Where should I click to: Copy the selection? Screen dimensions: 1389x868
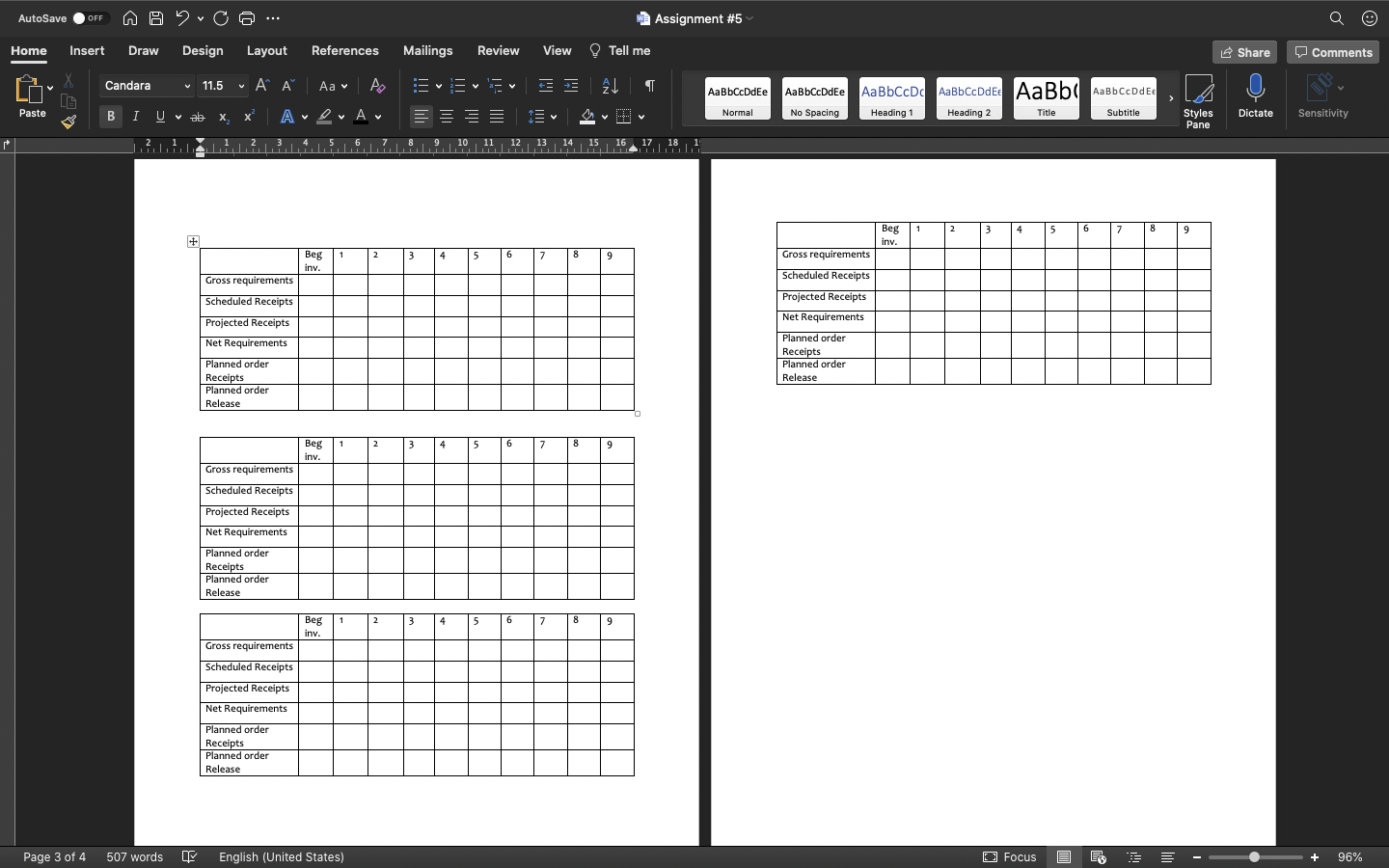click(x=68, y=101)
